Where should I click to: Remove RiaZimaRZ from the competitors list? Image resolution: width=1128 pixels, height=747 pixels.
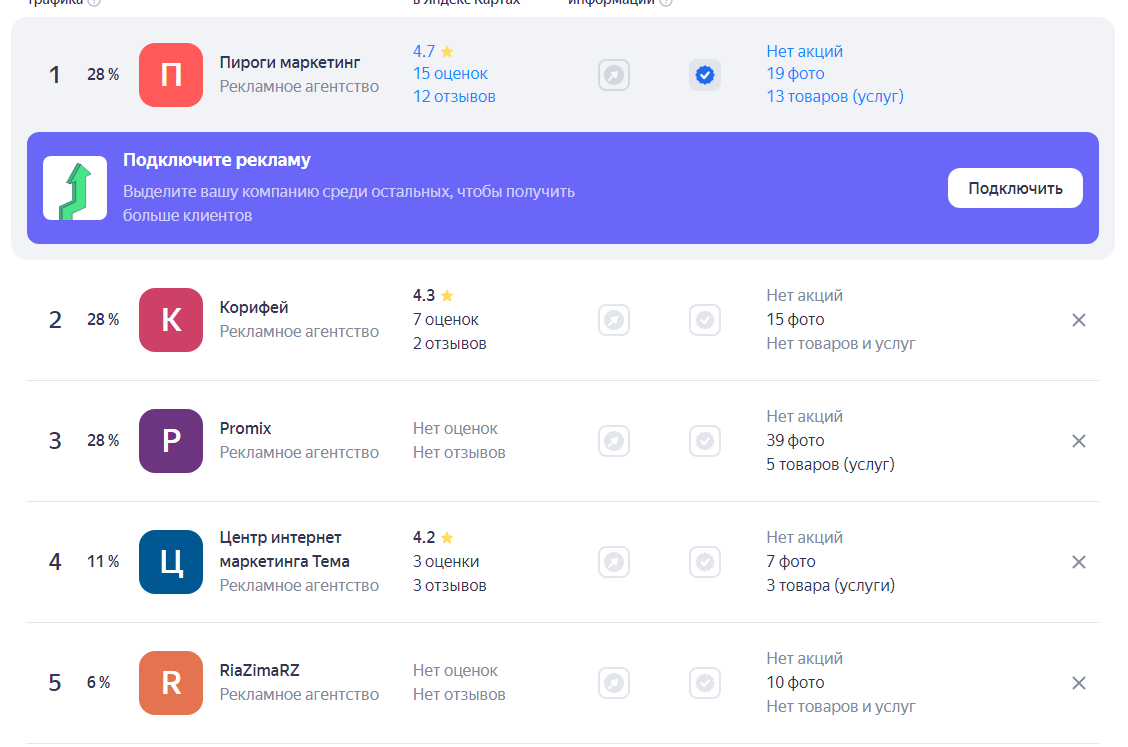pyautogui.click(x=1078, y=682)
